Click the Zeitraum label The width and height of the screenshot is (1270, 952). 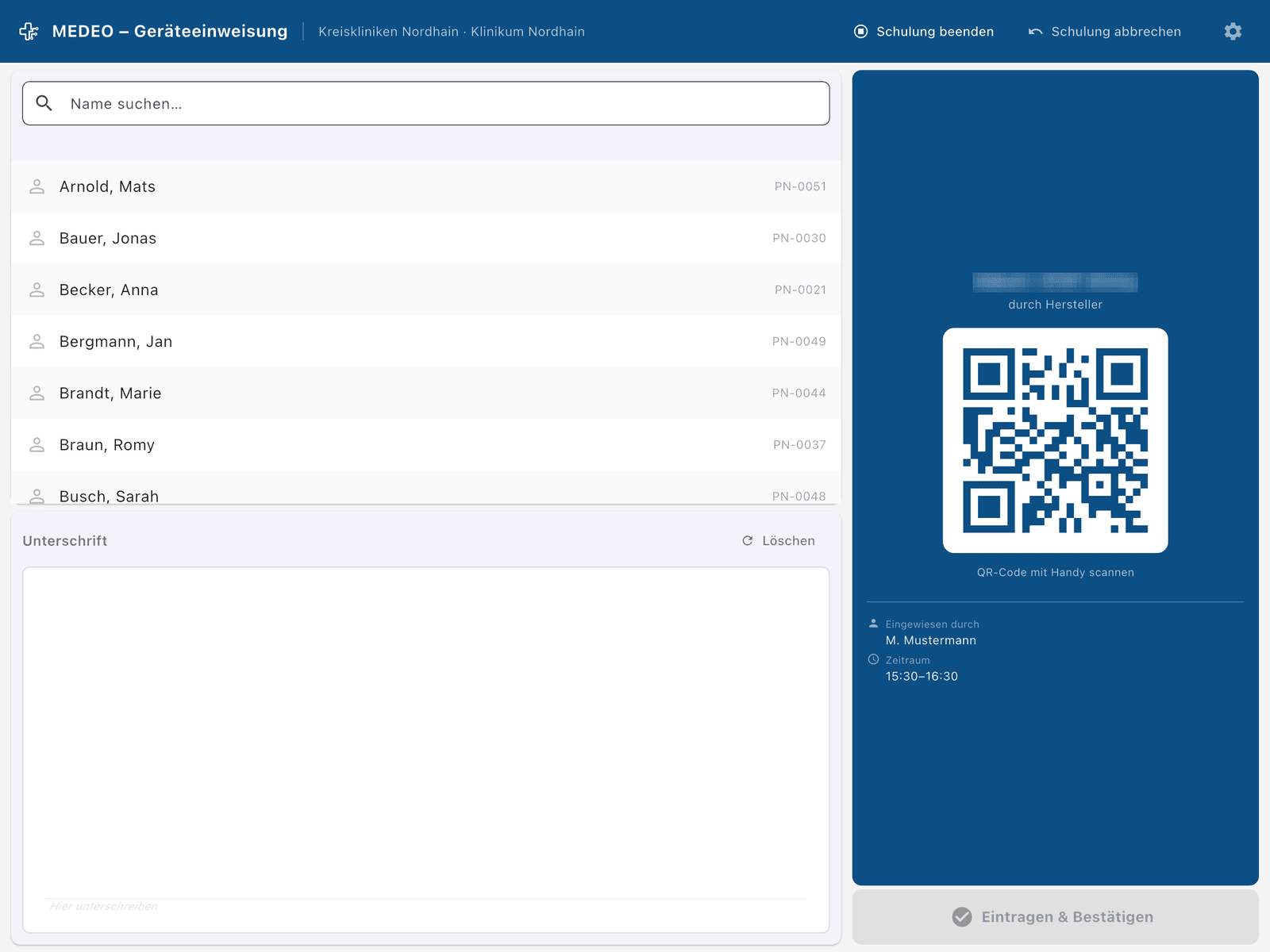click(907, 660)
